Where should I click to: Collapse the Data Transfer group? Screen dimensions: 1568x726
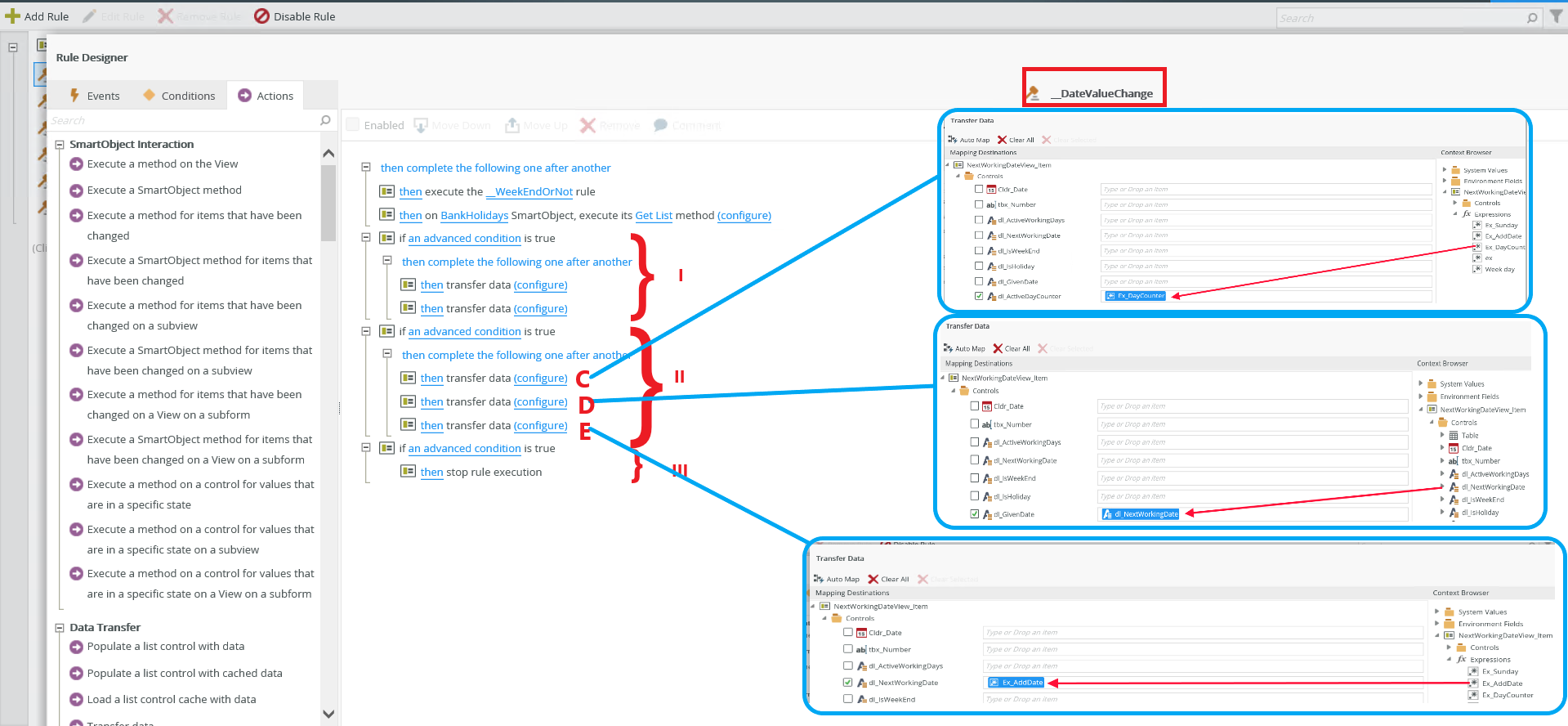point(60,628)
